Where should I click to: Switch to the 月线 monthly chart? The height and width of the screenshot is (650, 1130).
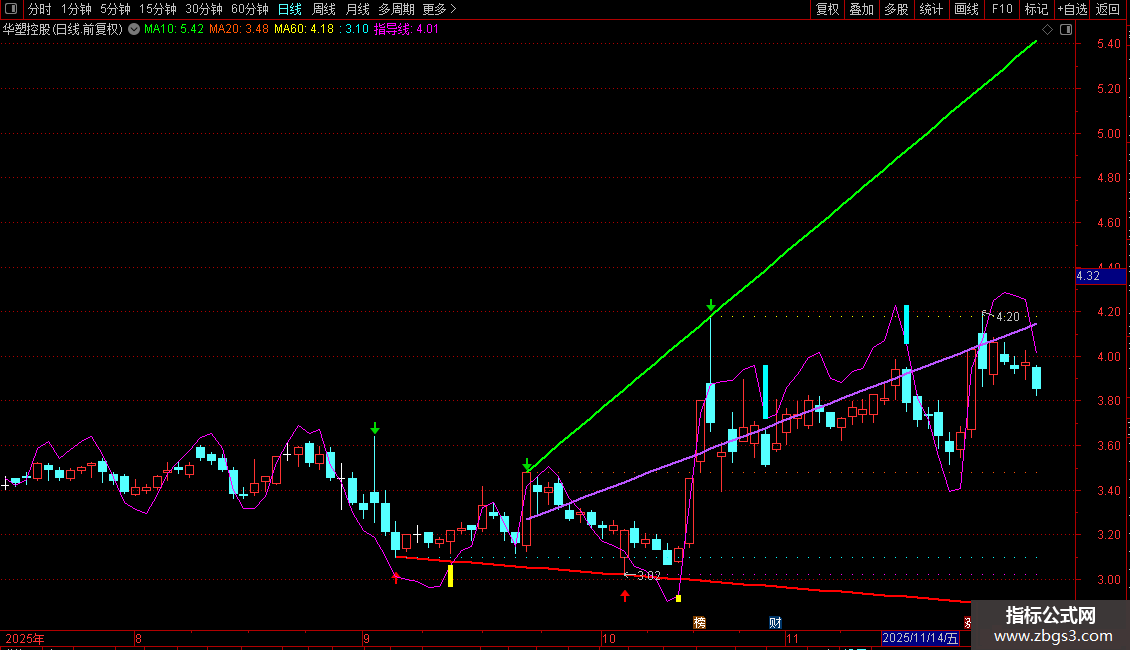point(357,9)
